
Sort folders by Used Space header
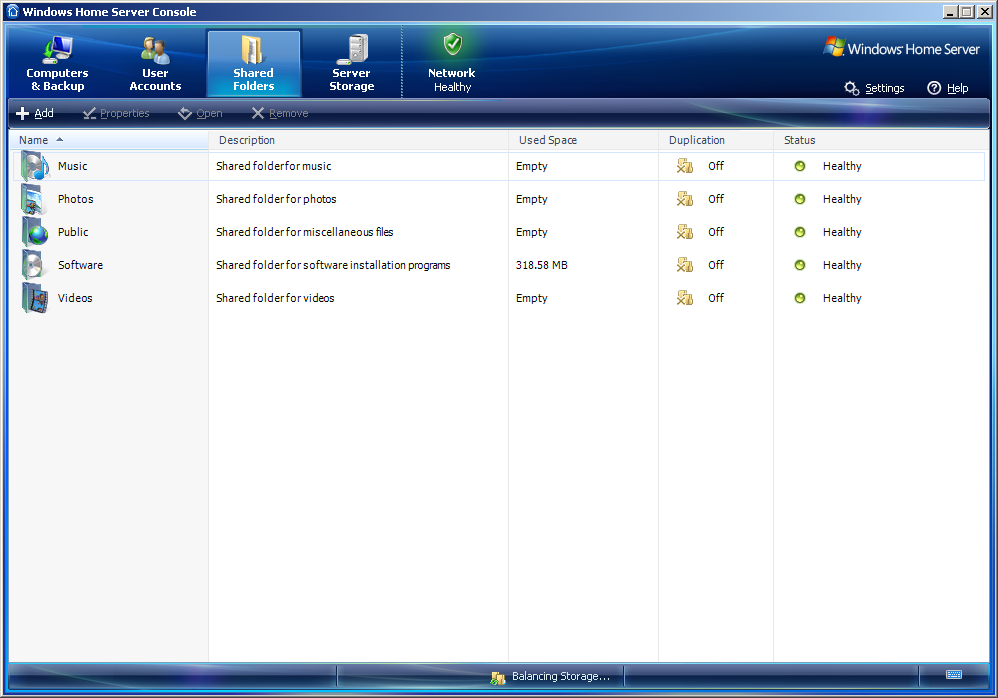[547, 140]
